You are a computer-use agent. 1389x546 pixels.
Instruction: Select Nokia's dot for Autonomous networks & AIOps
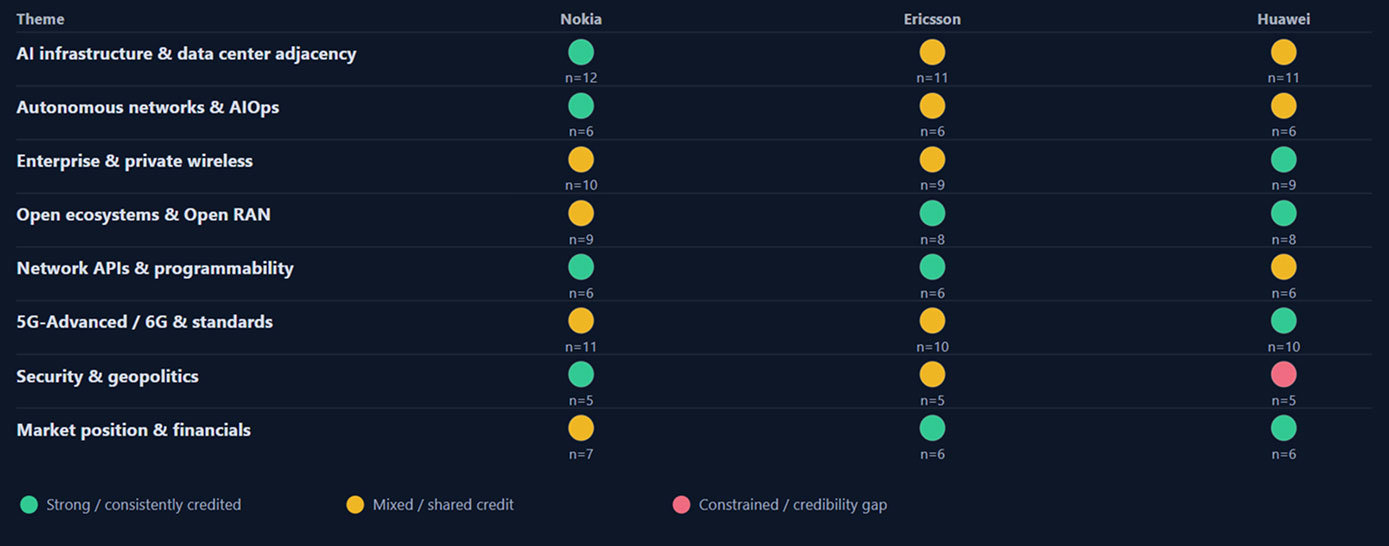(x=581, y=105)
